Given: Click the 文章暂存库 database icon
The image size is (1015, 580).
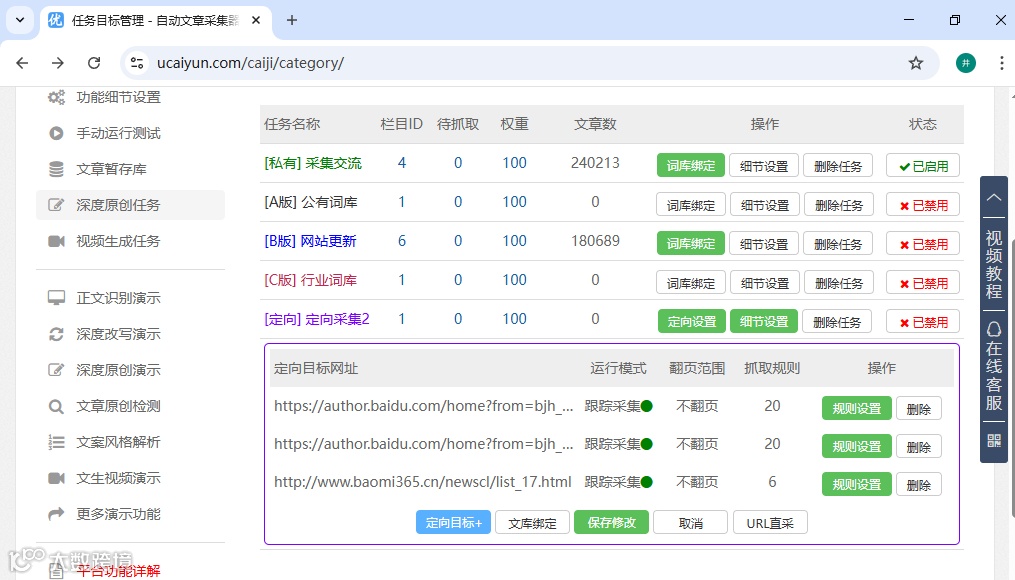Looking at the screenshot, I should [56, 170].
